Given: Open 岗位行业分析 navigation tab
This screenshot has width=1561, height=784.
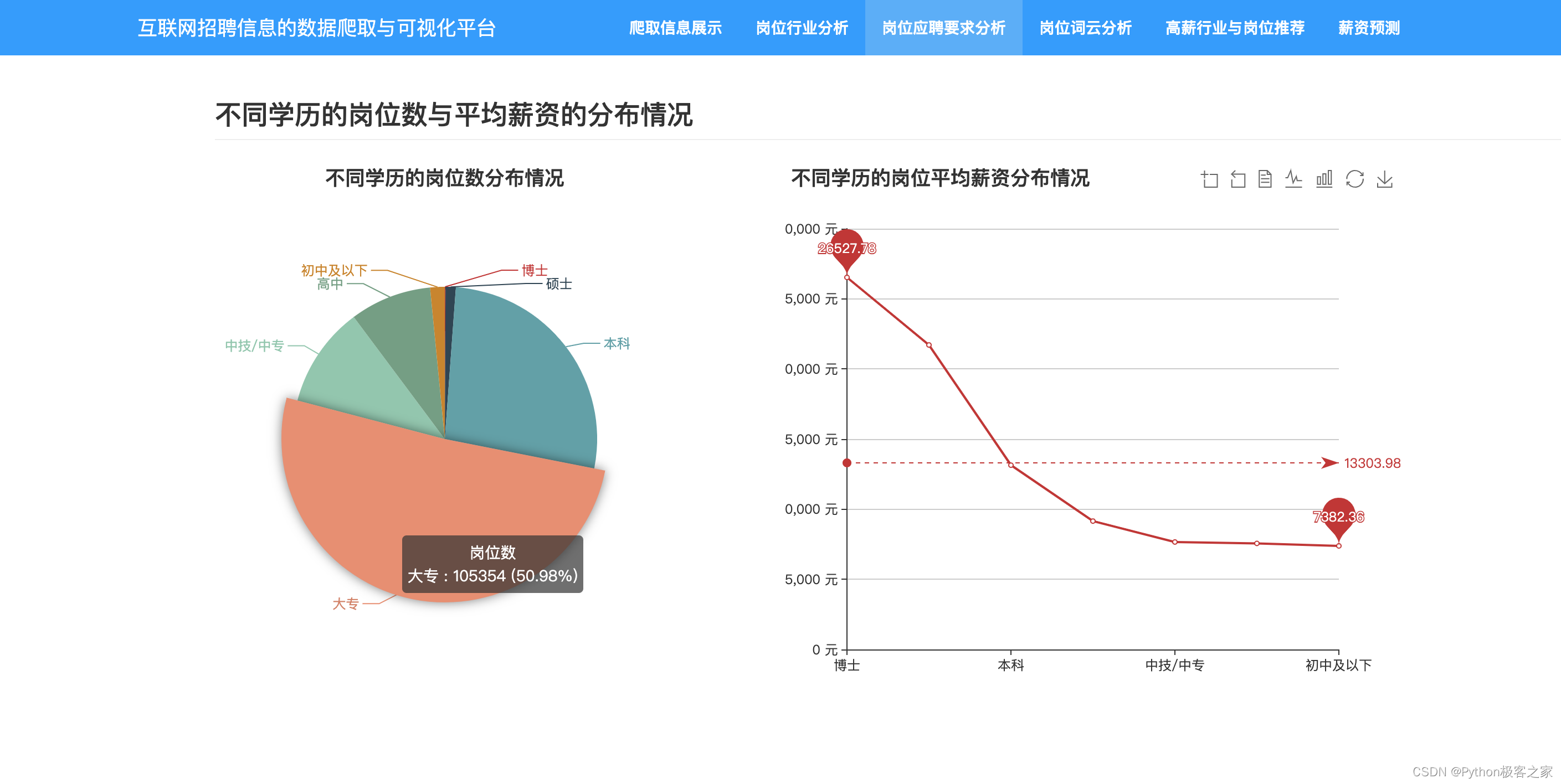Looking at the screenshot, I should [802, 28].
